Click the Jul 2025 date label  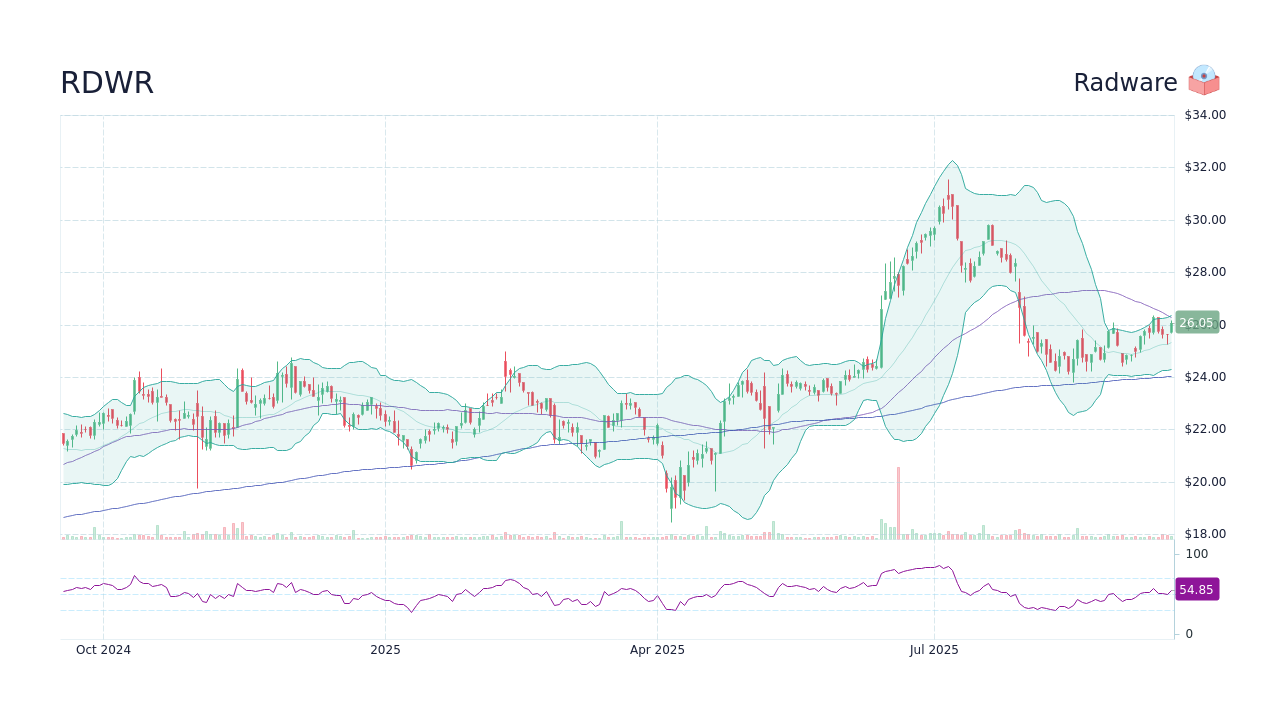[x=934, y=650]
